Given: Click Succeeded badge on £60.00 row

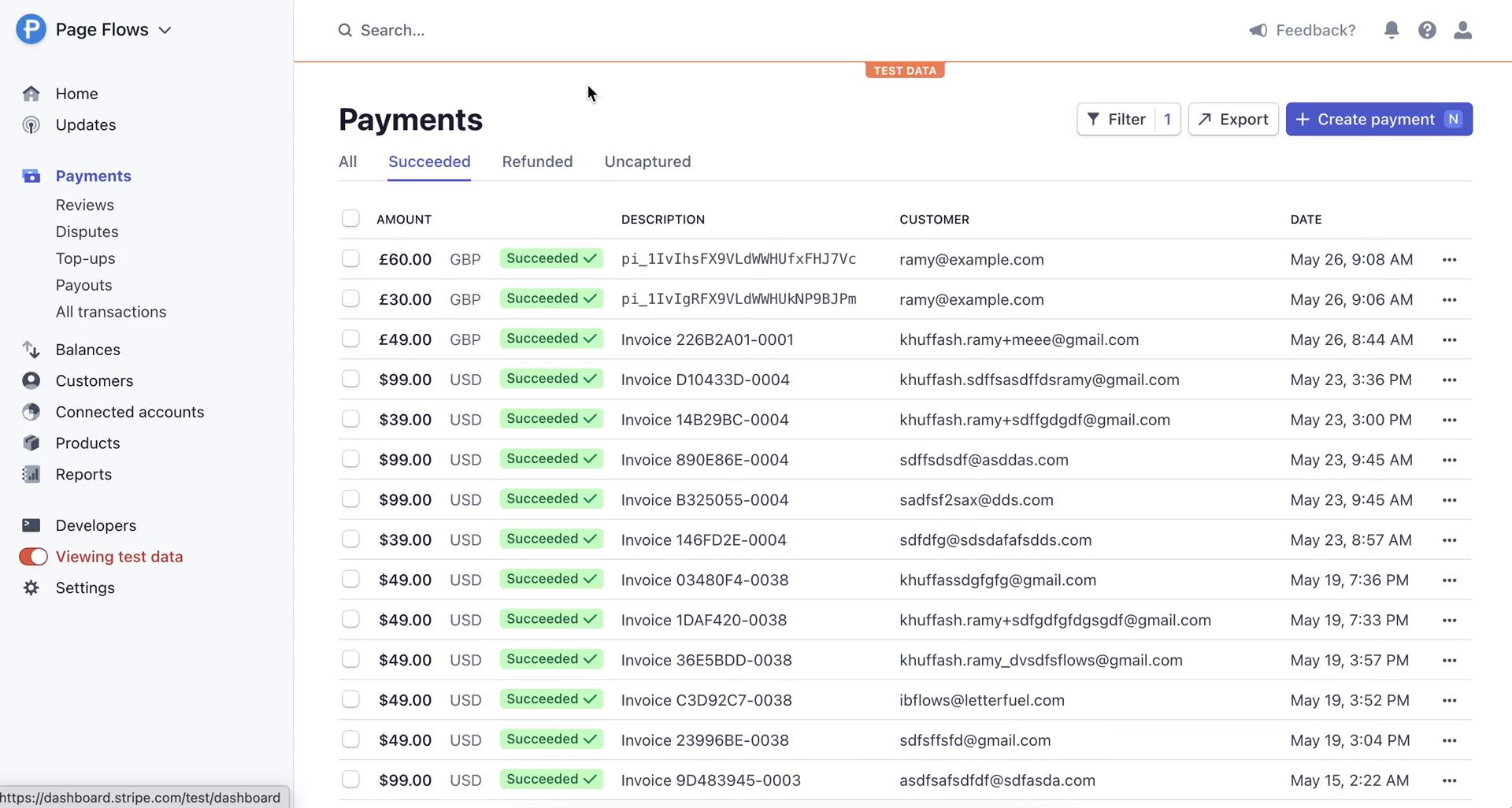Looking at the screenshot, I should point(551,258).
